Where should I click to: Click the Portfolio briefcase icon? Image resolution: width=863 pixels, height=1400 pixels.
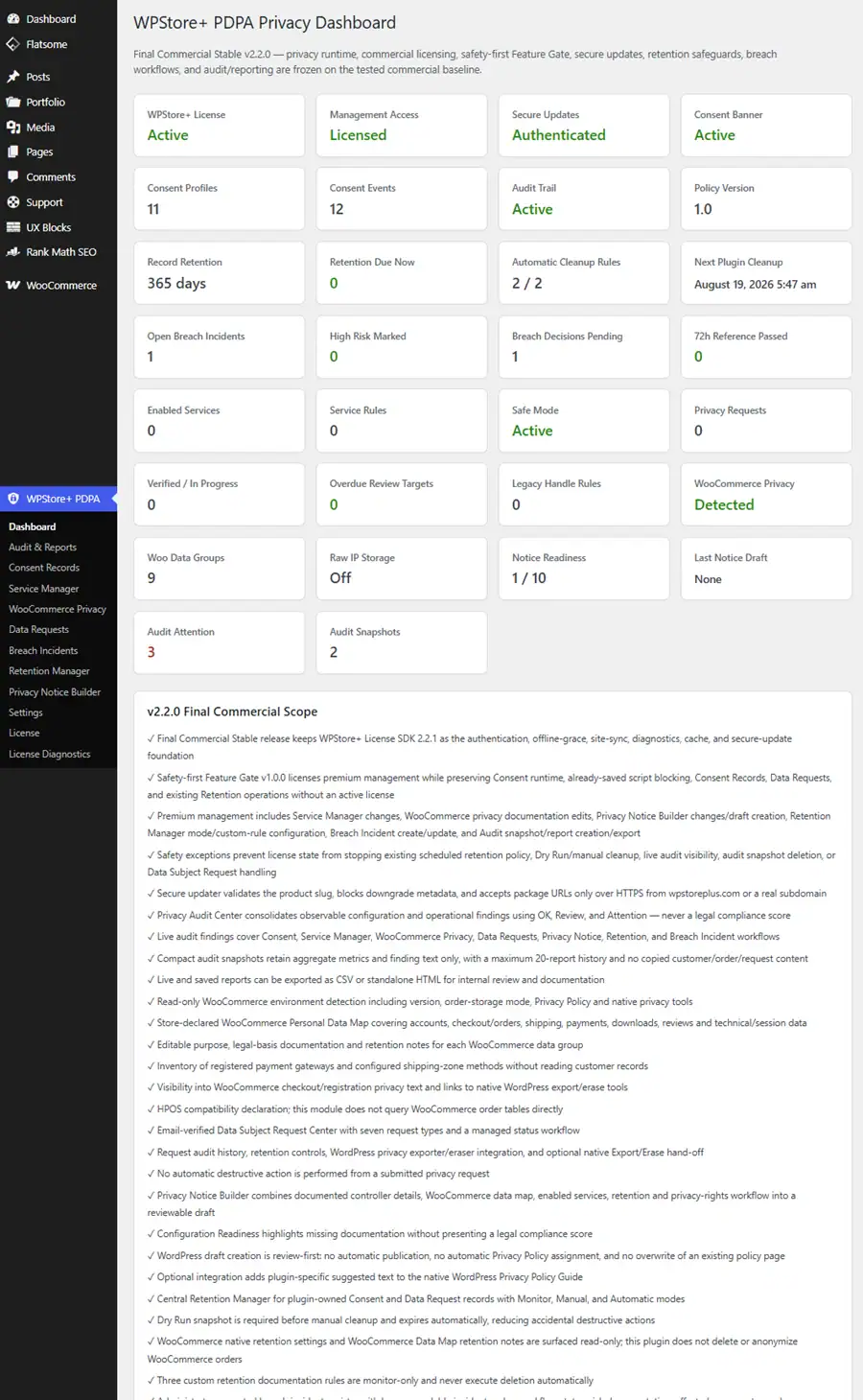pyautogui.click(x=13, y=102)
